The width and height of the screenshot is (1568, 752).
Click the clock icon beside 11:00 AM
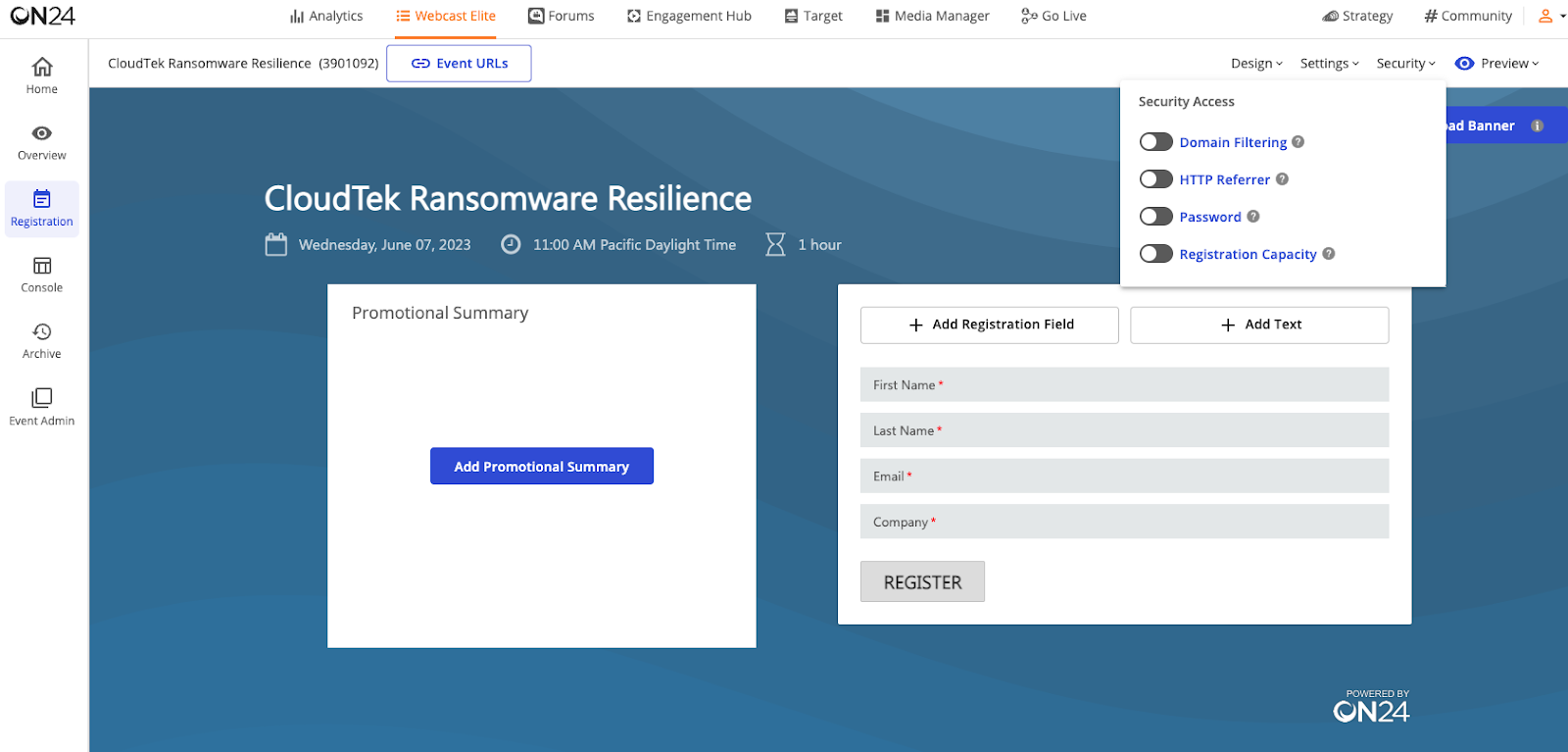coord(511,244)
